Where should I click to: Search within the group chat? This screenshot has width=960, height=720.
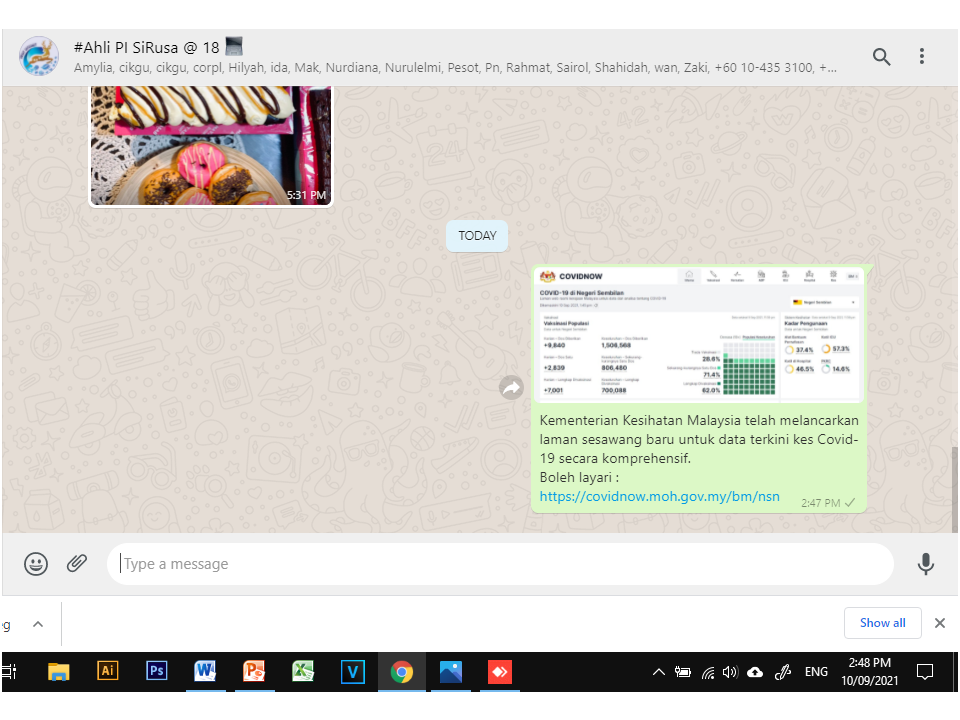point(881,57)
